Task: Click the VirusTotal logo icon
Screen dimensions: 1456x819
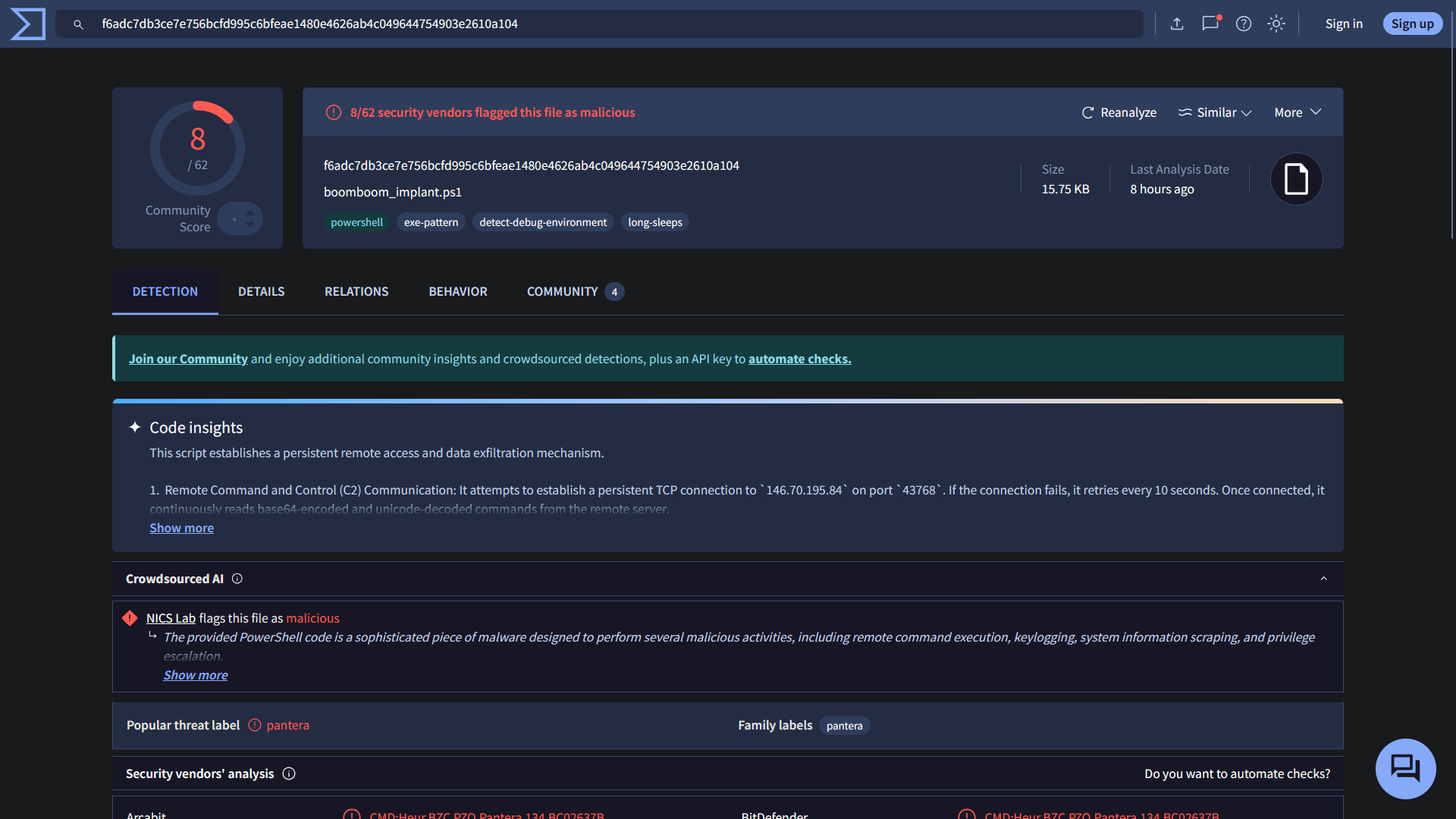Action: 28,24
